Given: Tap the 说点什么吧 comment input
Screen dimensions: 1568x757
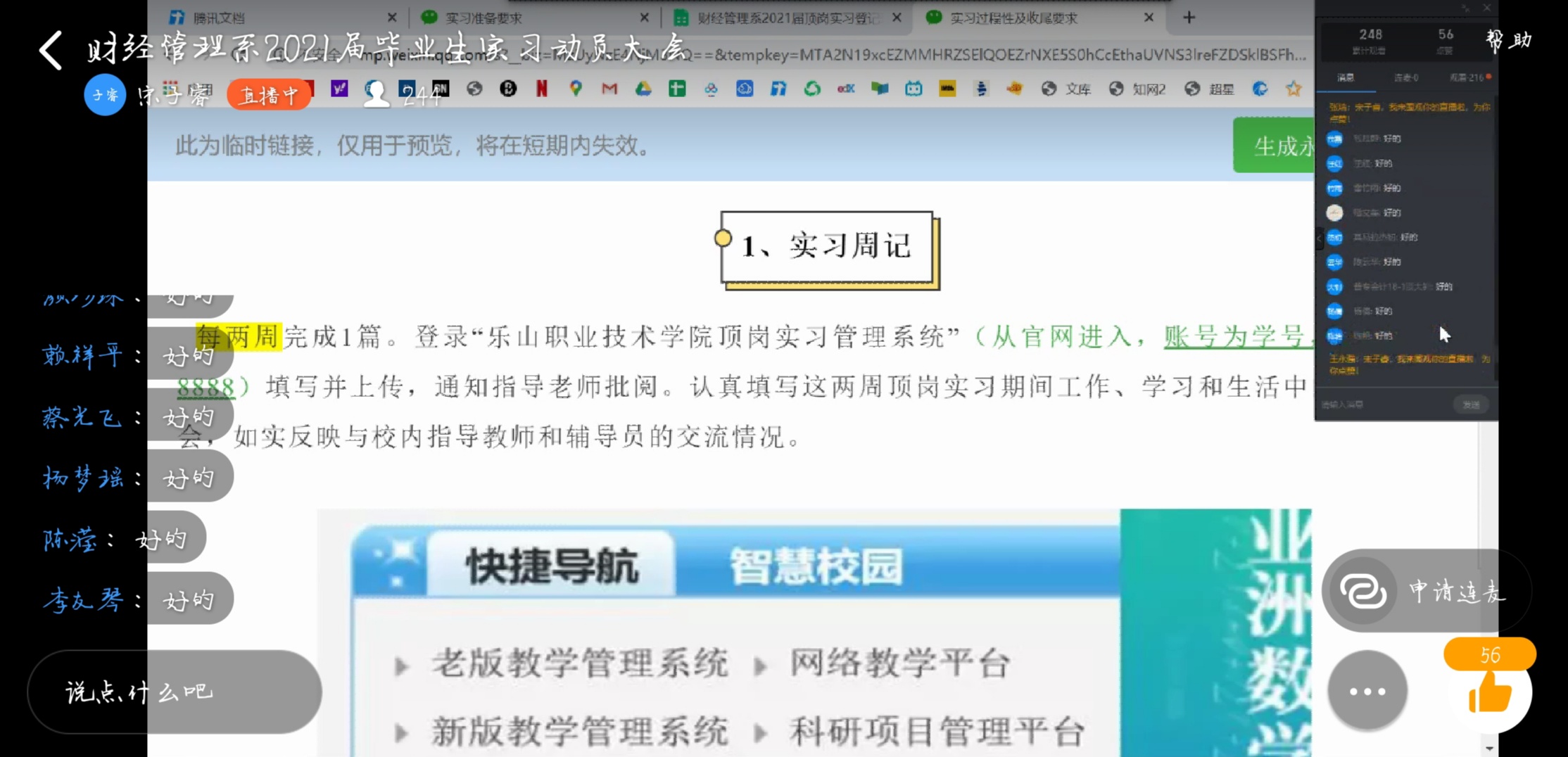Looking at the screenshot, I should coord(175,692).
